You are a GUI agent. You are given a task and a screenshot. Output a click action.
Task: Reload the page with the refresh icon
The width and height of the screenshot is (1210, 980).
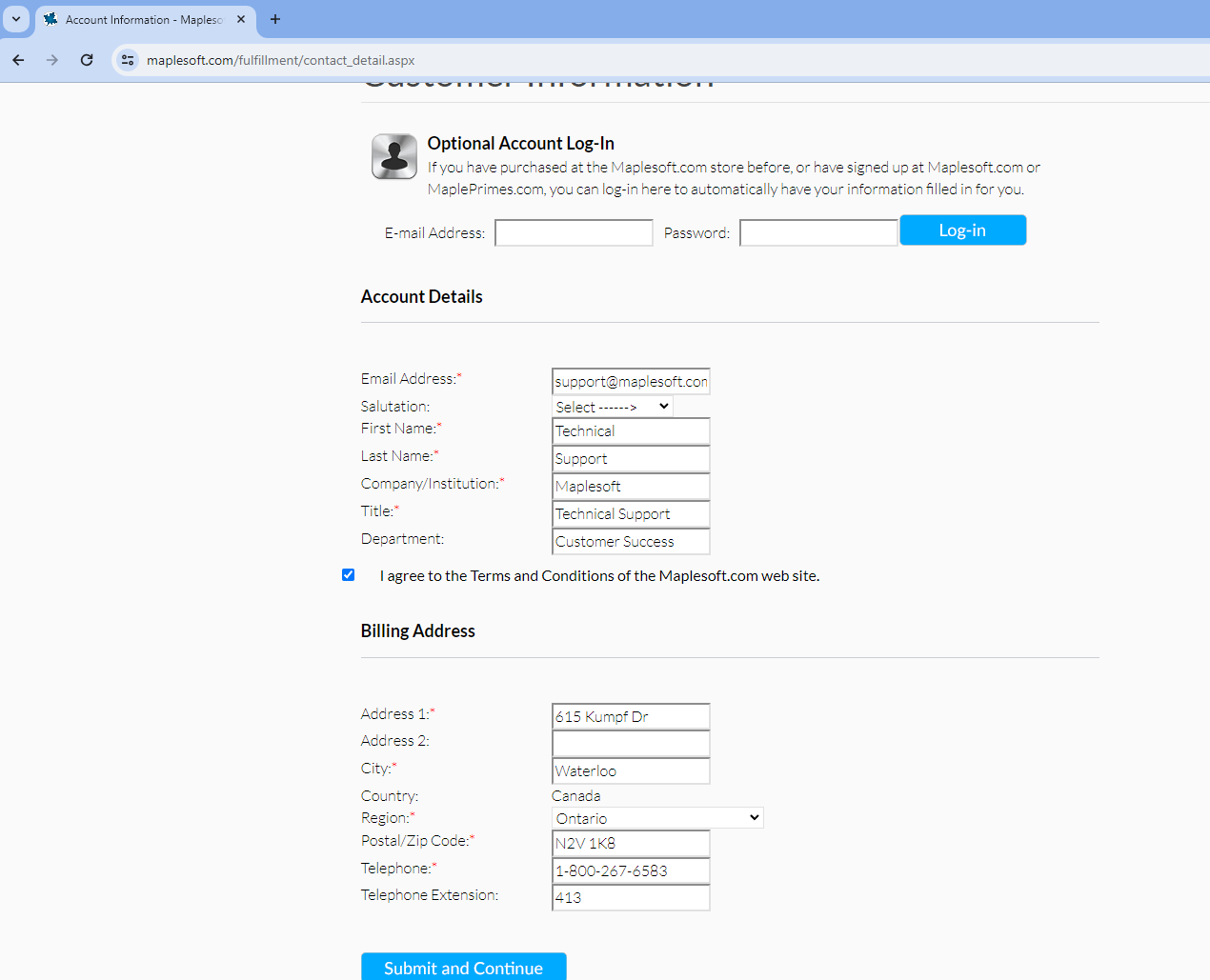87,60
